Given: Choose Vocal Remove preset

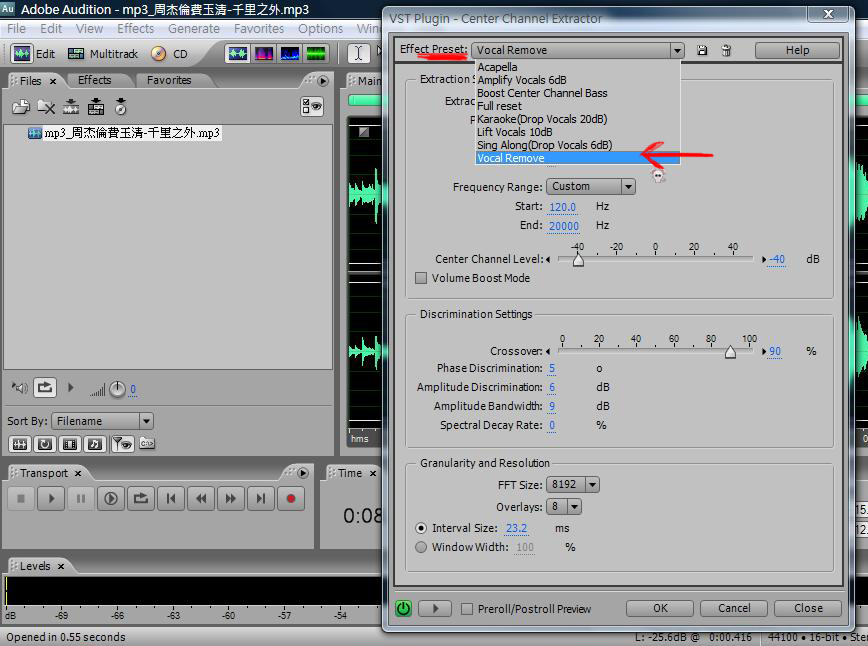Looking at the screenshot, I should point(578,158).
